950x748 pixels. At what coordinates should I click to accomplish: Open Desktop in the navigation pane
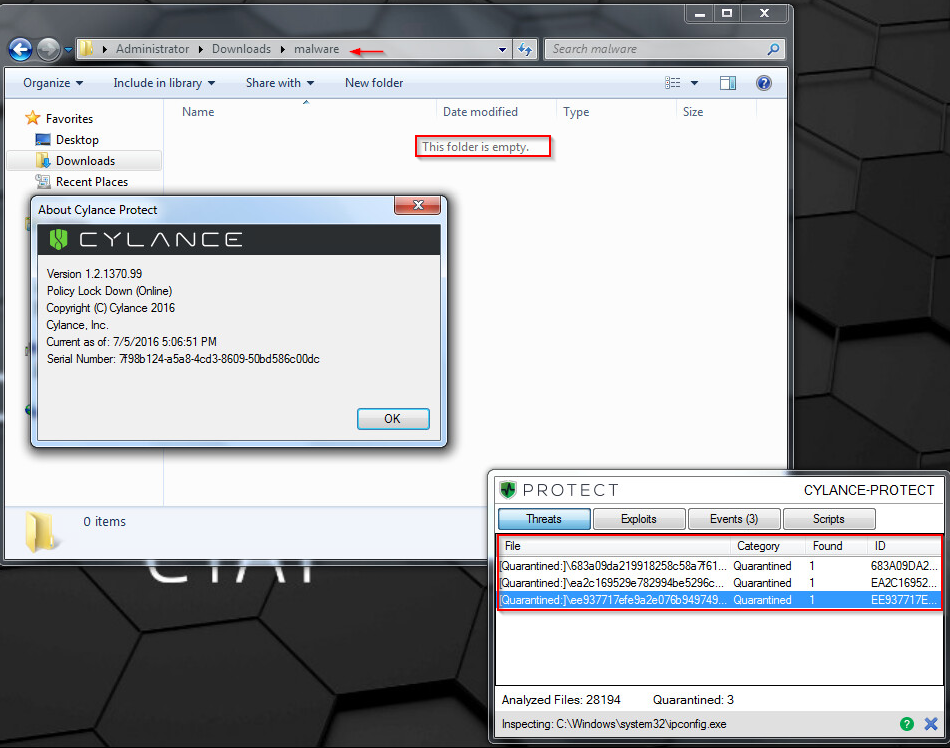coord(77,140)
